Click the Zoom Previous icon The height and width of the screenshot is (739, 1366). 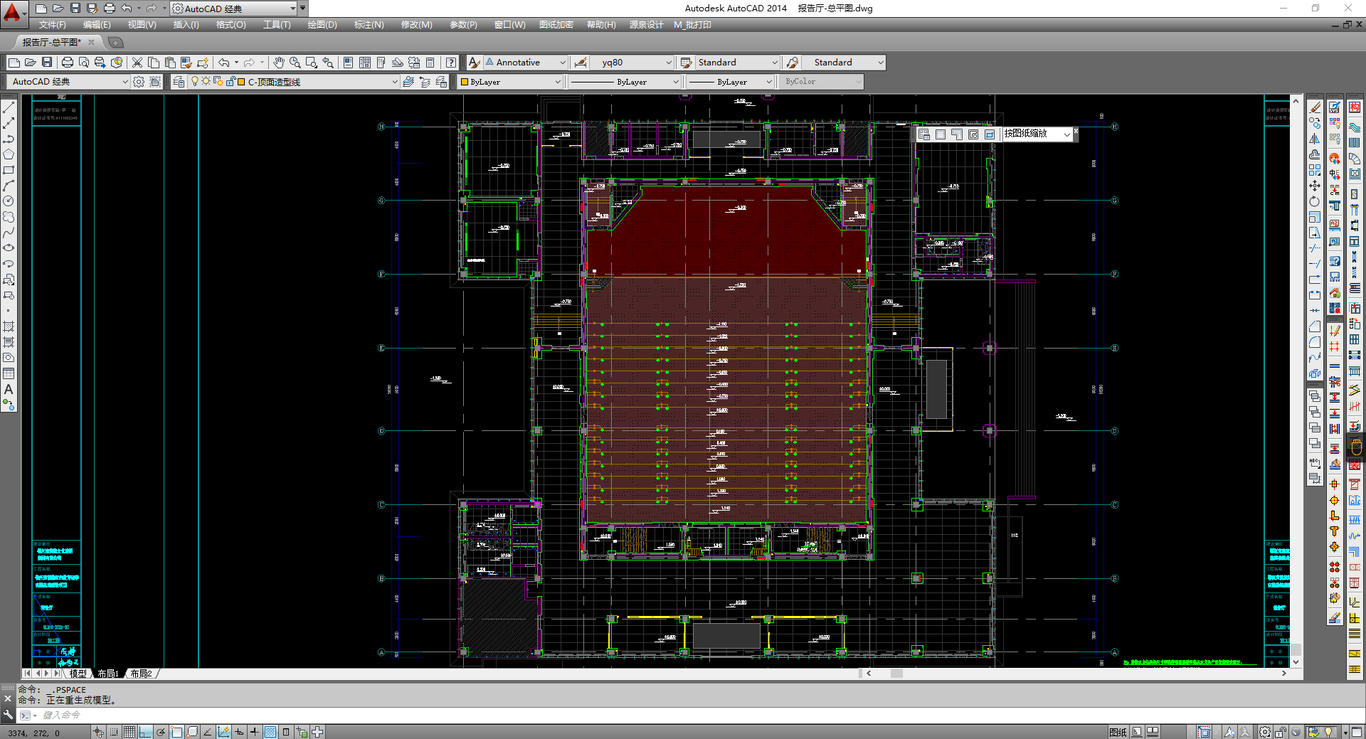click(x=327, y=62)
